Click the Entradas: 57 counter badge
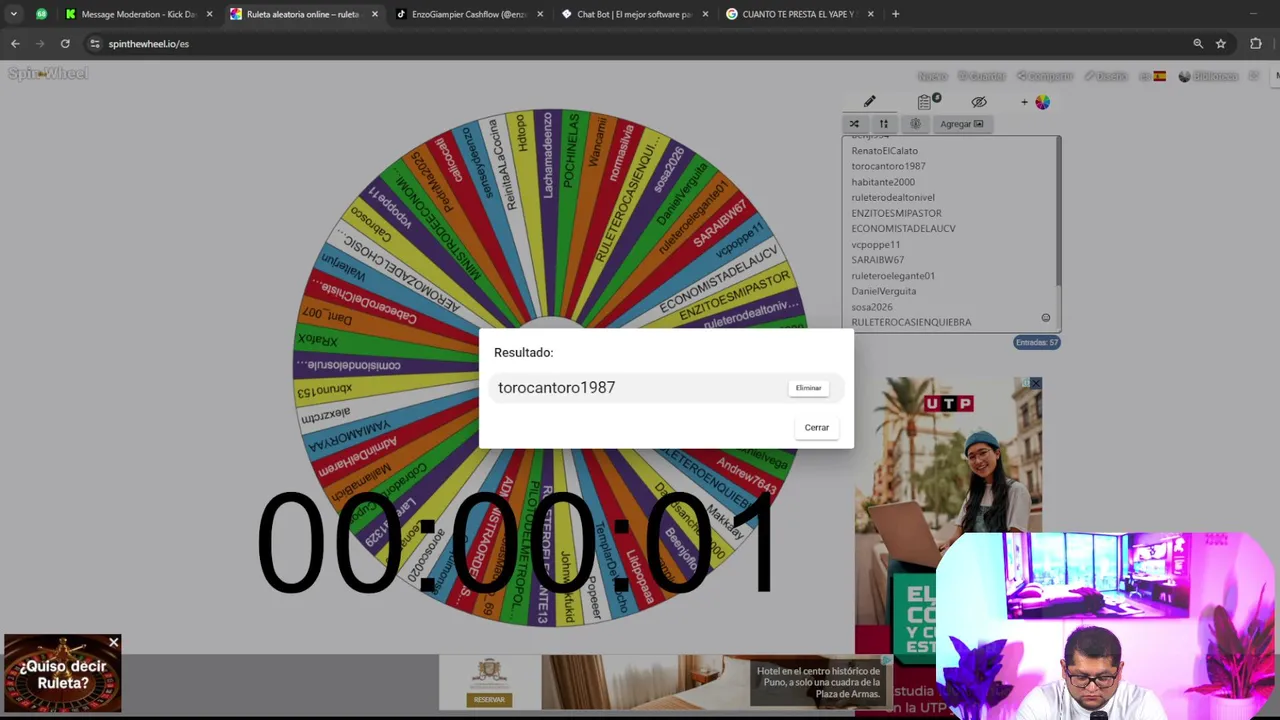 1037,342
